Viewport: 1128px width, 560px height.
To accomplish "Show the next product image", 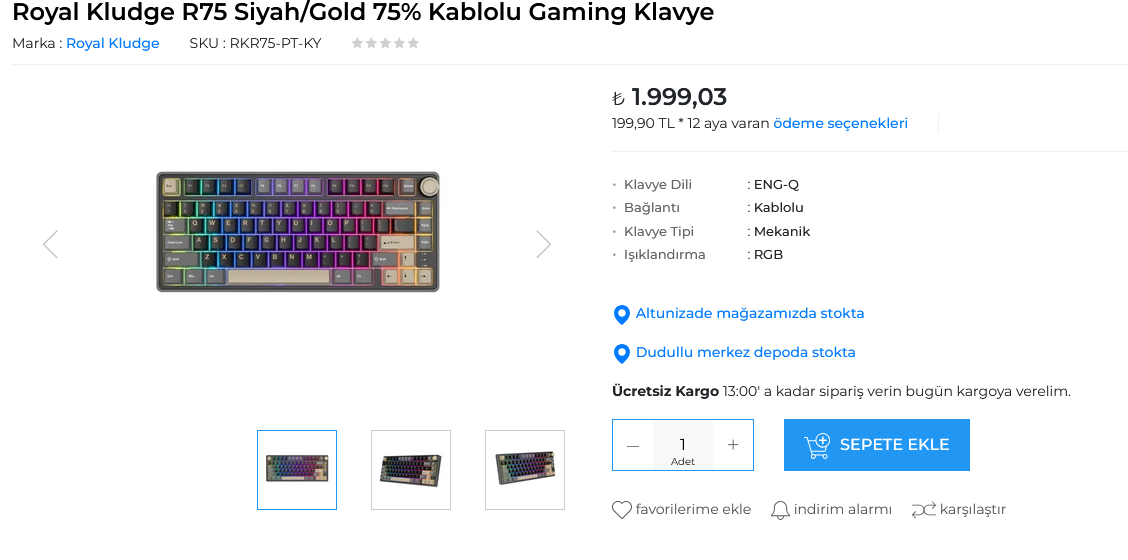I will pyautogui.click(x=544, y=245).
